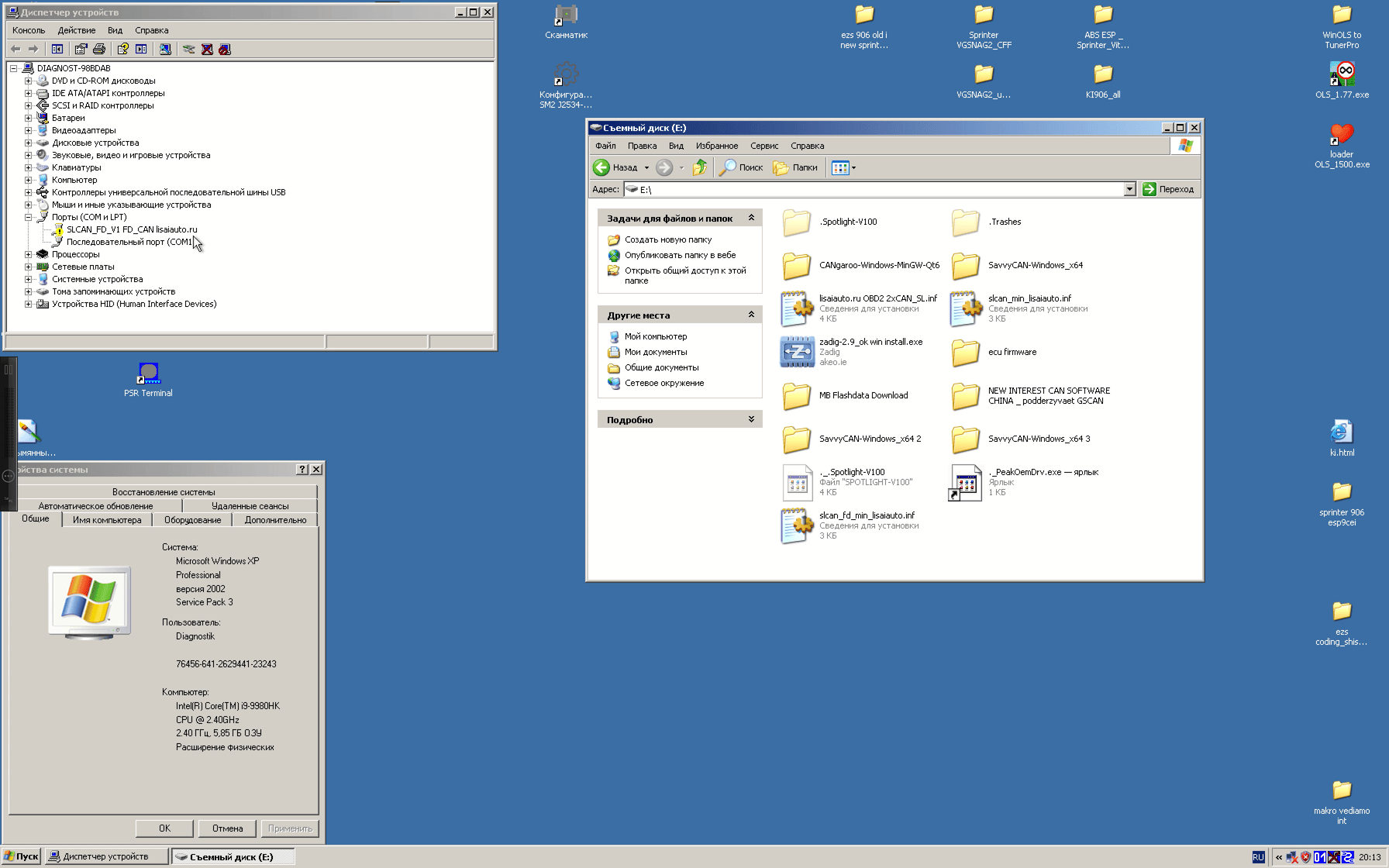Viewport: 1389px width, 868px height.
Task: Click the Uninstall device toolbar icon
Action: pos(207,49)
